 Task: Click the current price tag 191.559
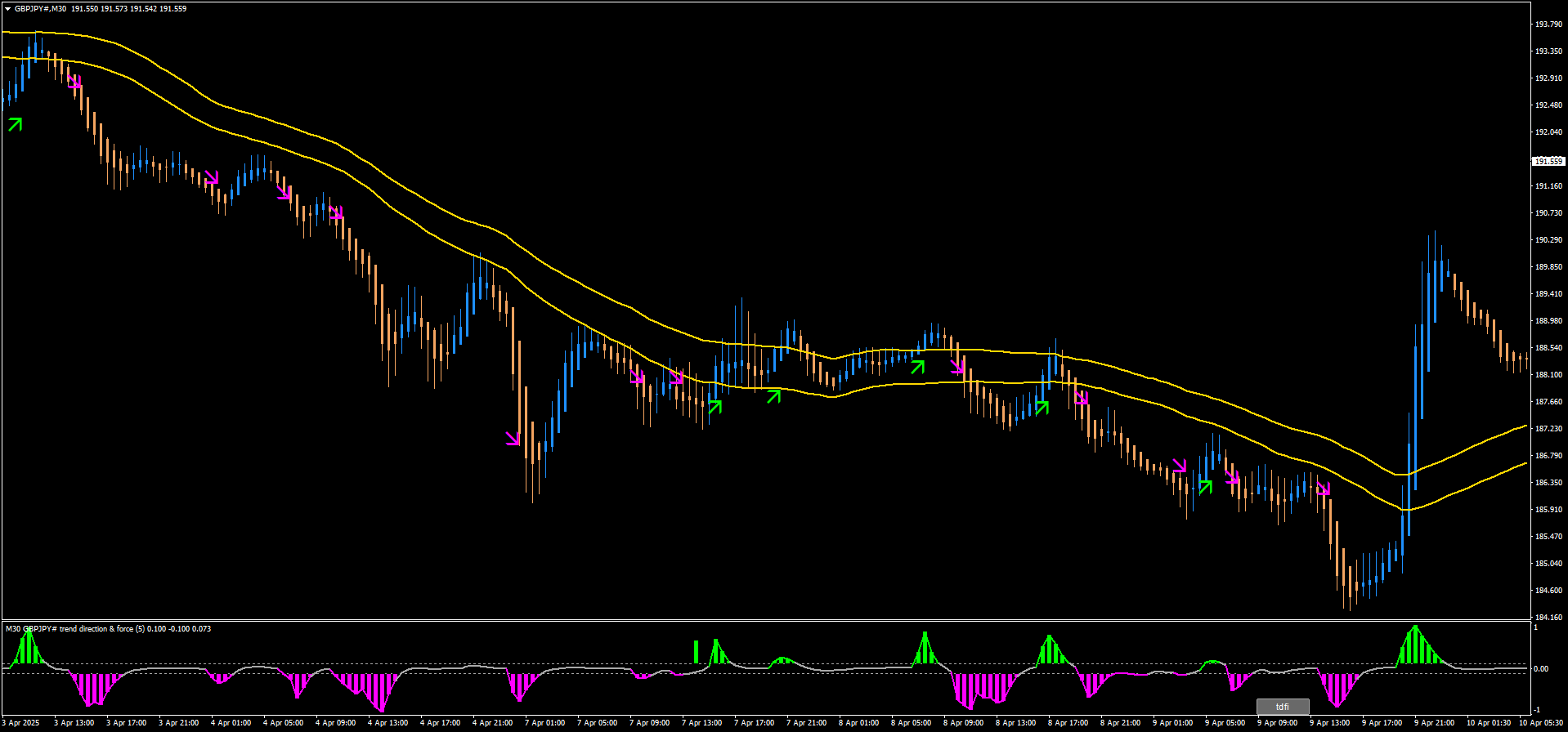coord(1548,162)
